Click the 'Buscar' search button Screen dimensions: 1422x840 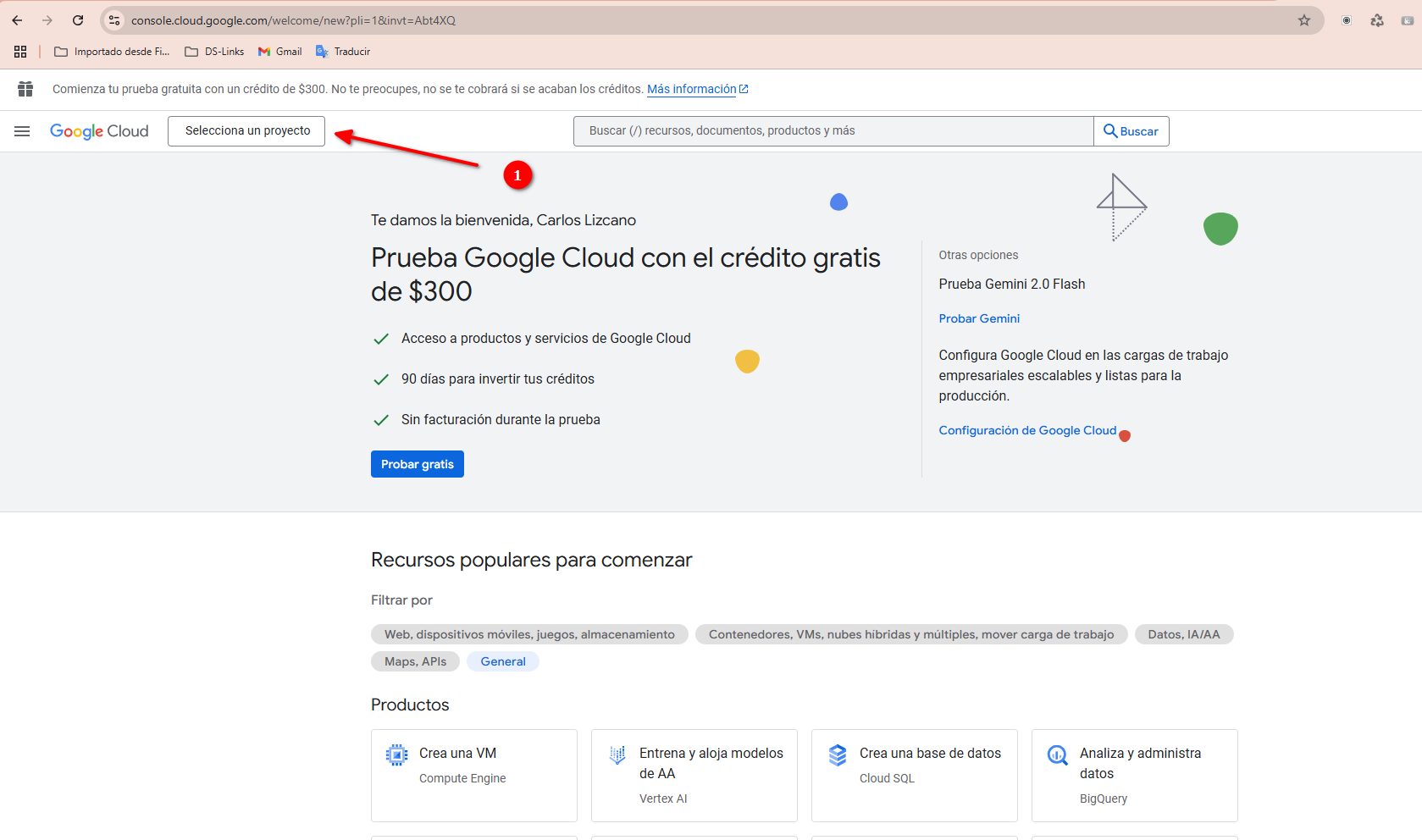click(1131, 131)
